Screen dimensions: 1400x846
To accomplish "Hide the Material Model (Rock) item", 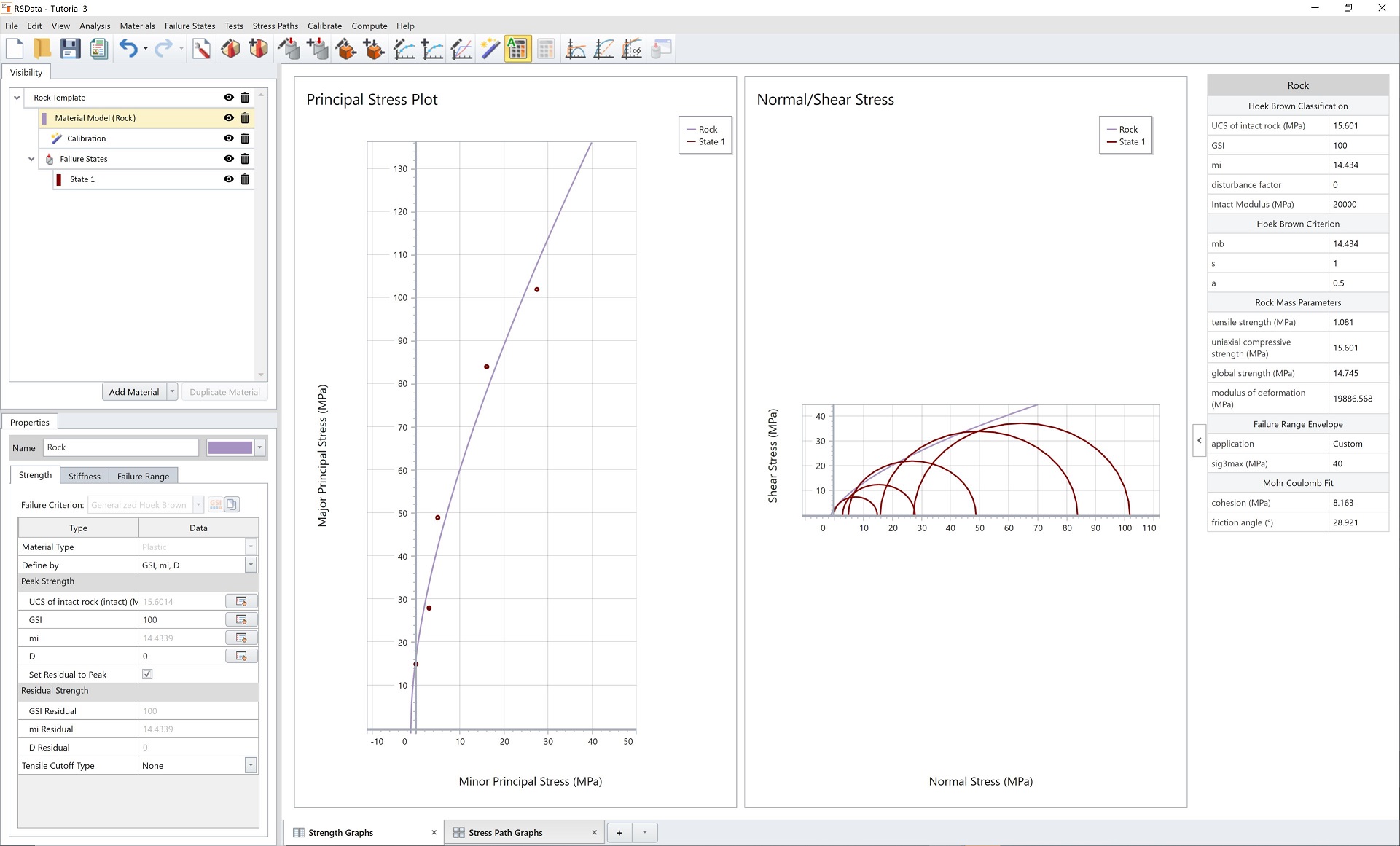I will tap(229, 118).
